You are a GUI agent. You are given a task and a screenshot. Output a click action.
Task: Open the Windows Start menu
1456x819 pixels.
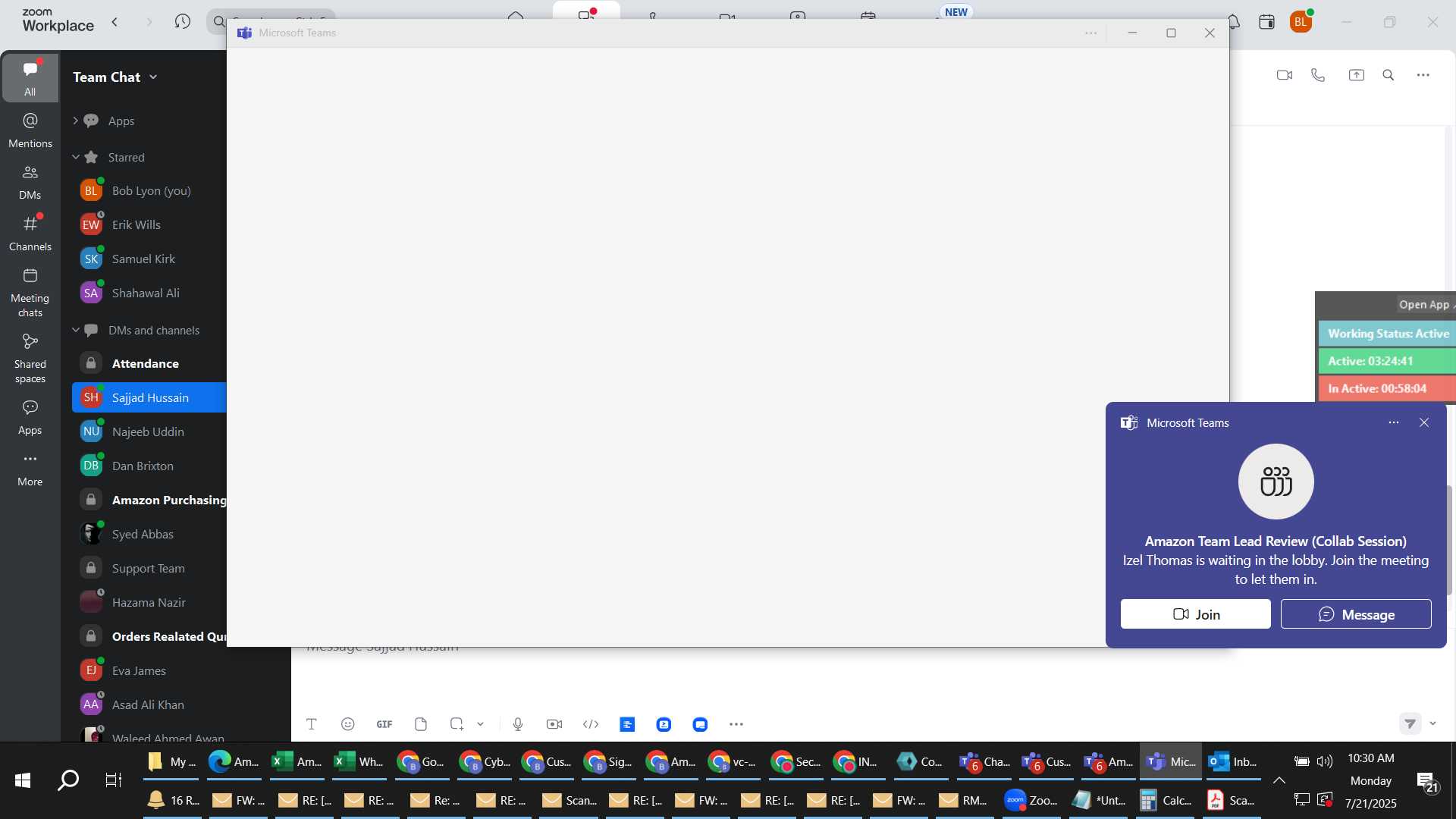click(23, 780)
